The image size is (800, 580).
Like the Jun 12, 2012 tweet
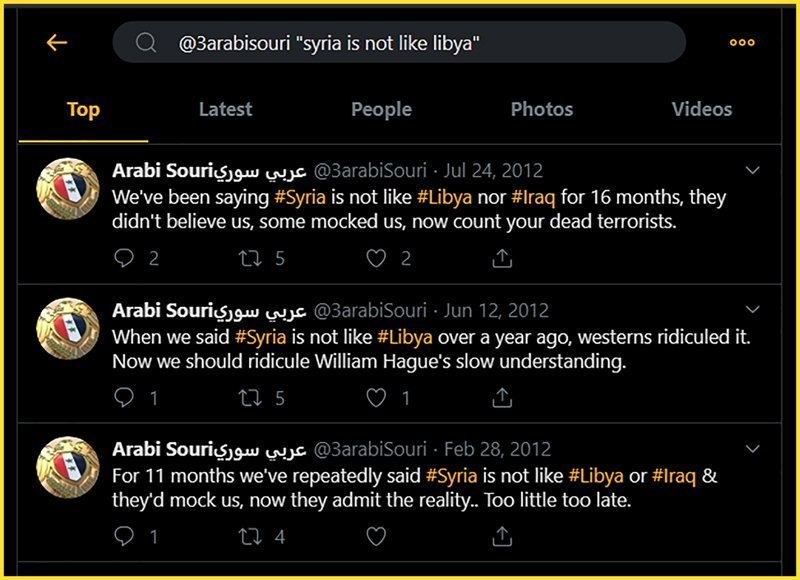tap(376, 398)
